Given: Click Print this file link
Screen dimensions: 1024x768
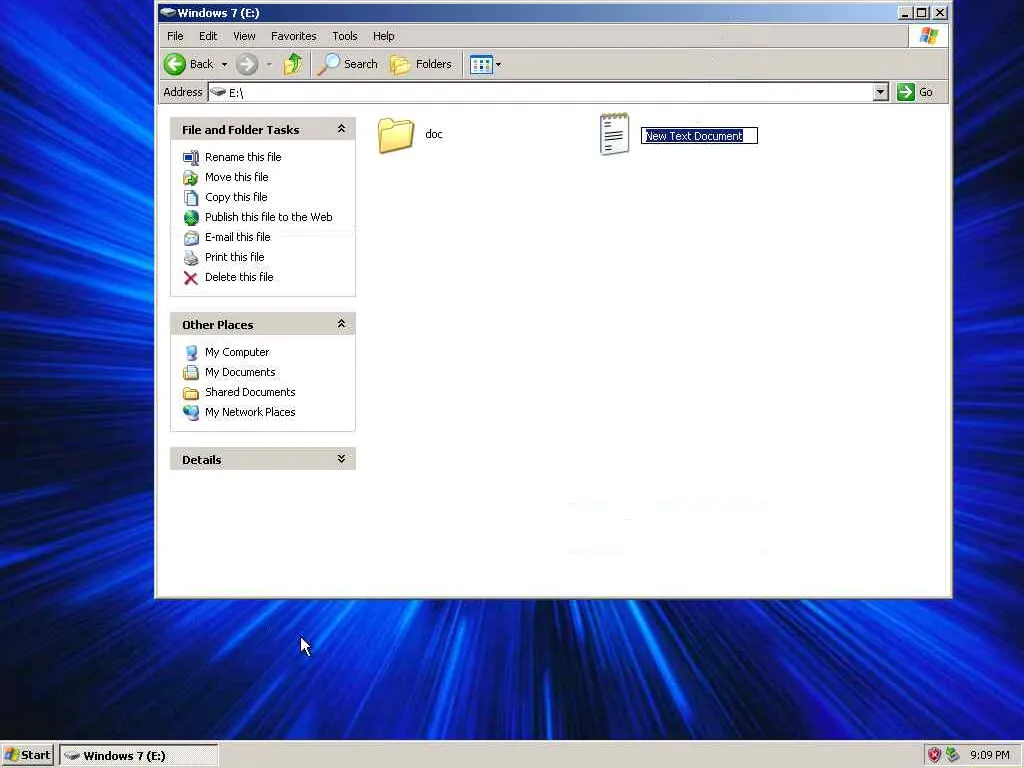Looking at the screenshot, I should pos(234,257).
